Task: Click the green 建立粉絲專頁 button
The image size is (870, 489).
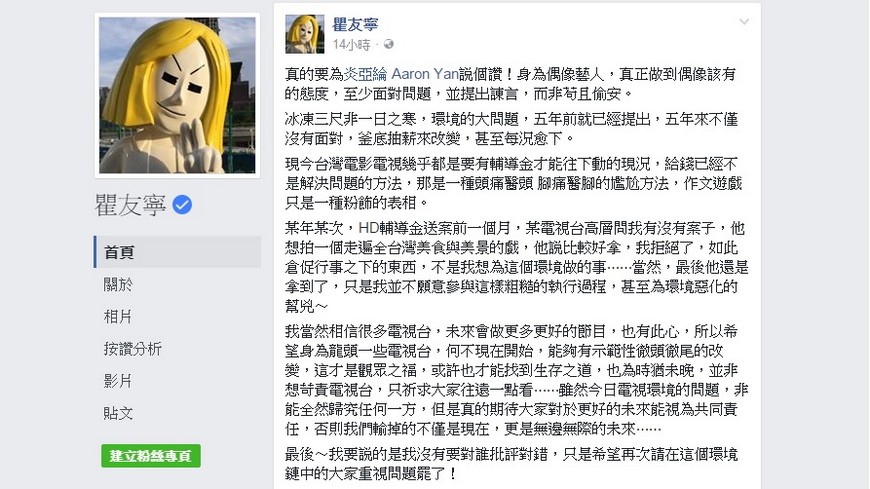Action: tap(151, 456)
